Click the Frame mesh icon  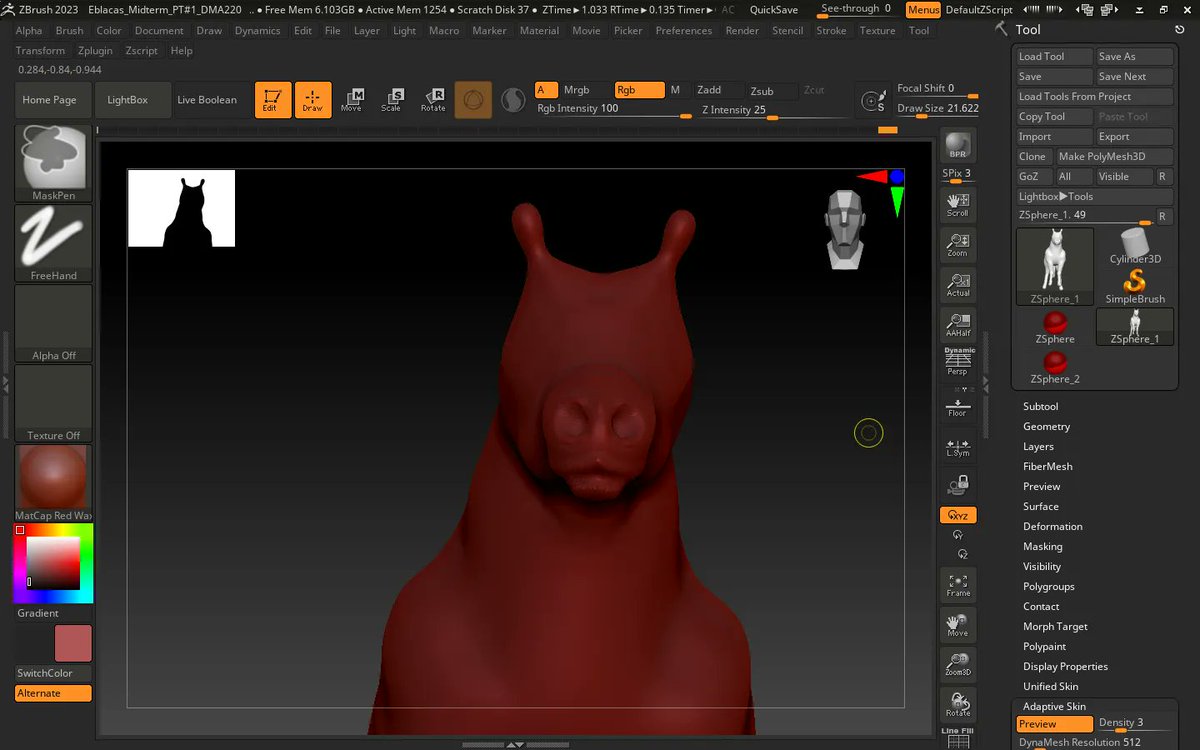pyautogui.click(x=958, y=584)
